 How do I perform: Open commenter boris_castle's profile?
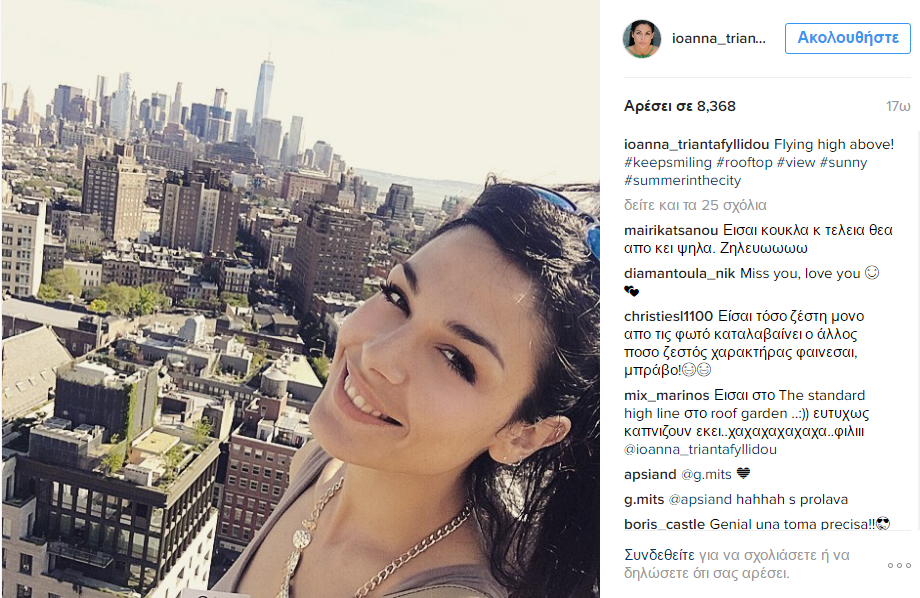coord(664,524)
